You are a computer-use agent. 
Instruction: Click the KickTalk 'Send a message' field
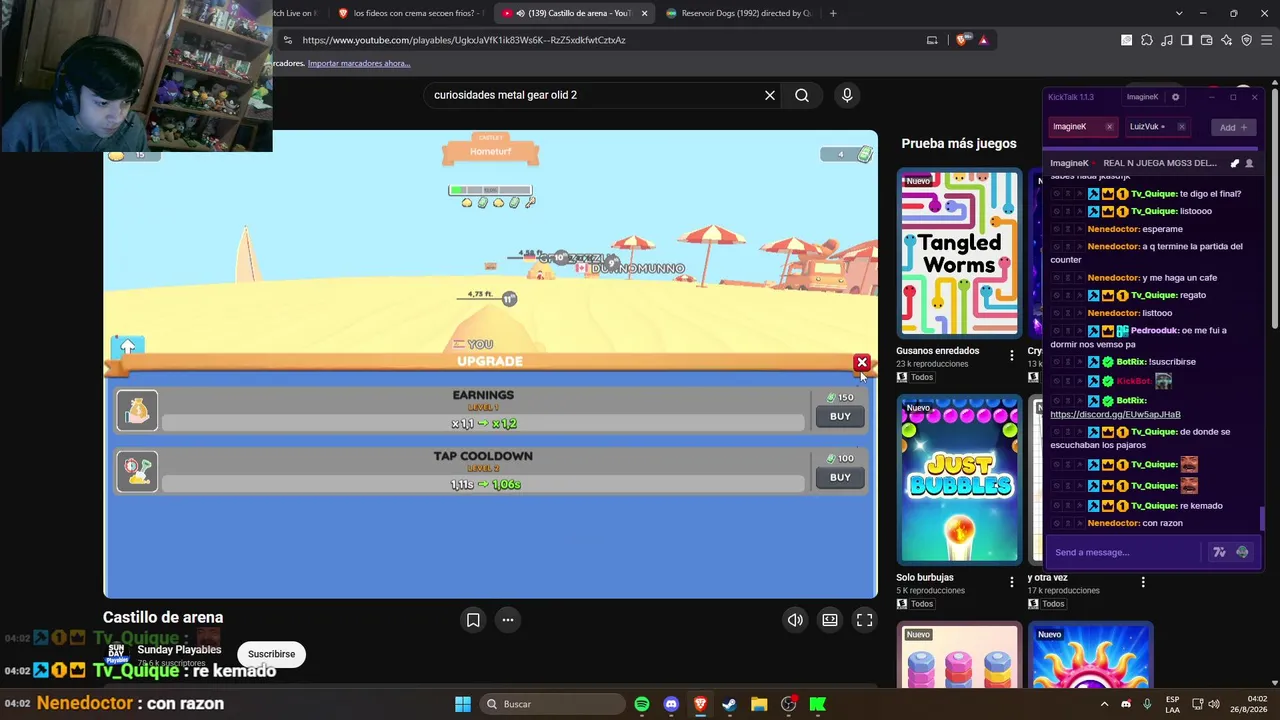point(1125,552)
